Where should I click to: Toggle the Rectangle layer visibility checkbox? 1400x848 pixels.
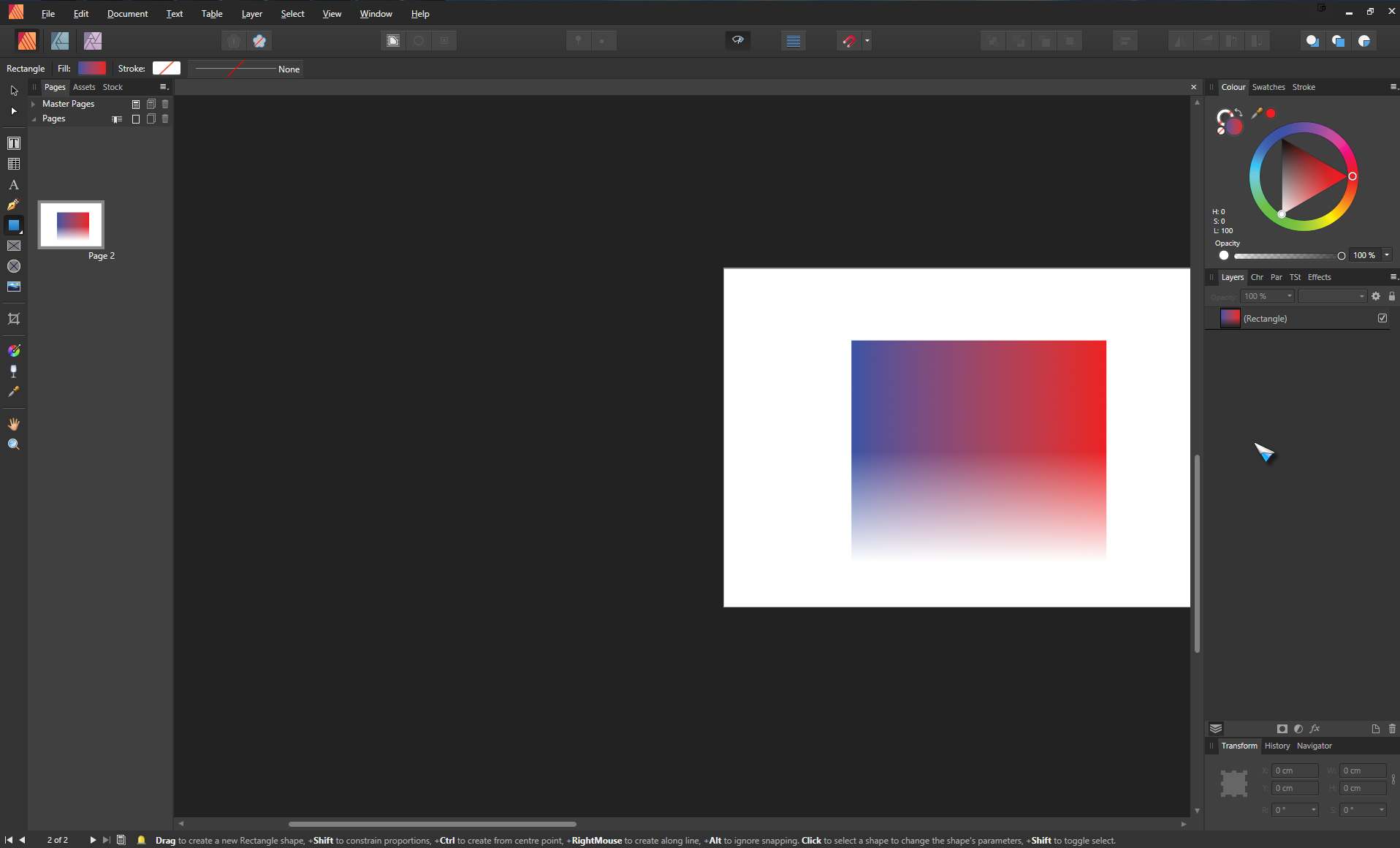1382,318
